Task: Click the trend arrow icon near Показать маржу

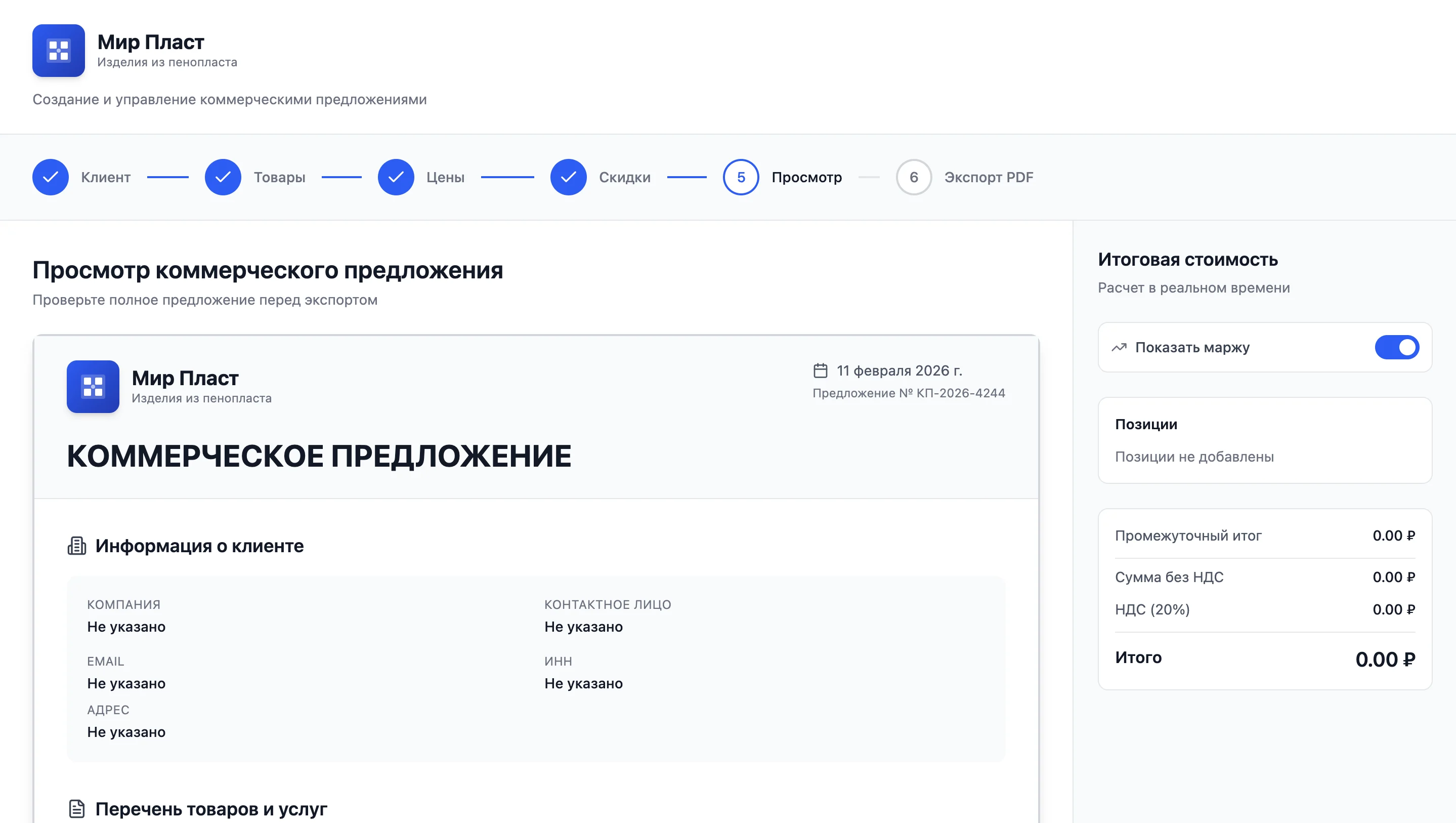Action: point(1120,347)
